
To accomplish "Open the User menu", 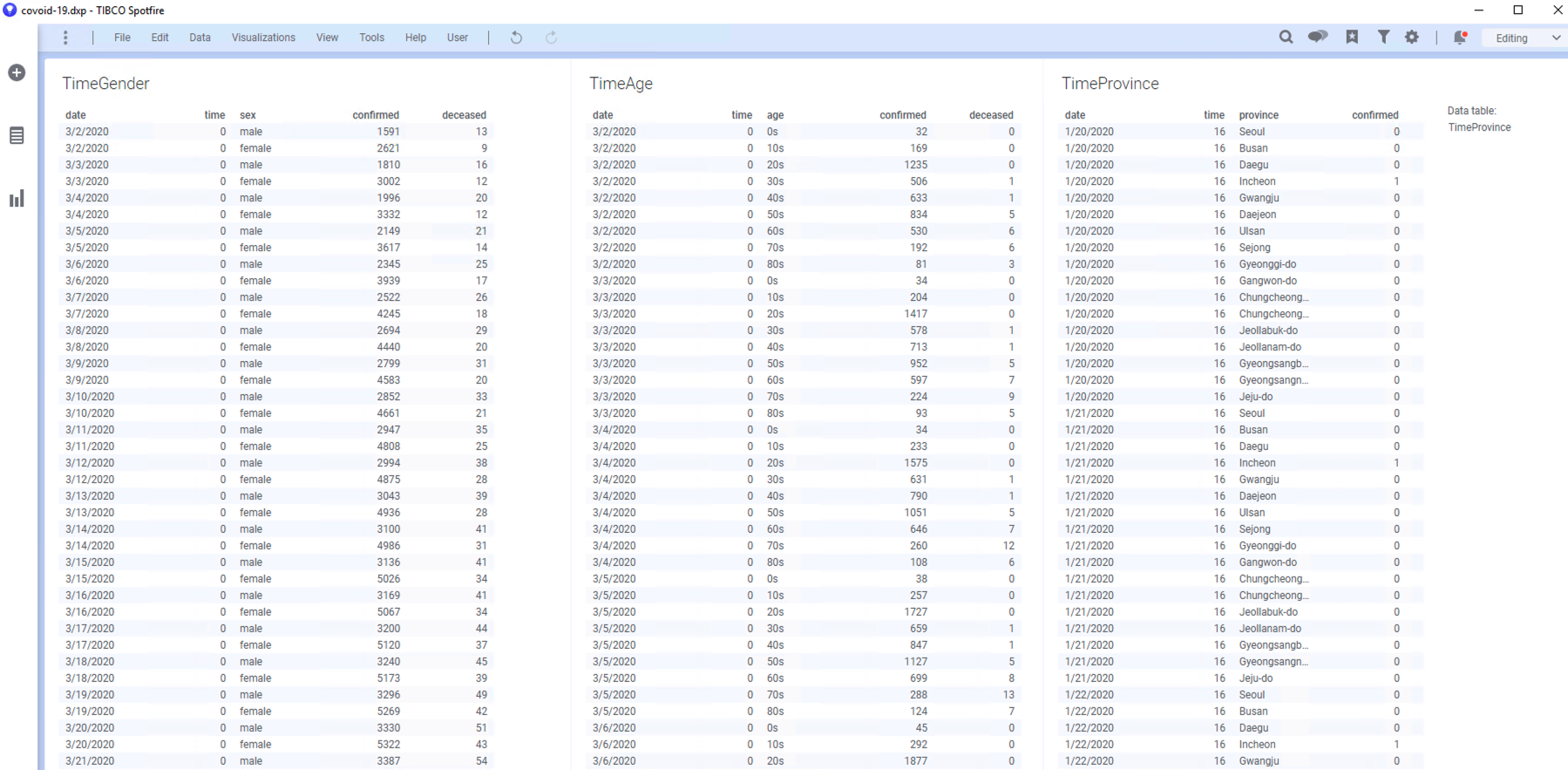I will tap(458, 37).
